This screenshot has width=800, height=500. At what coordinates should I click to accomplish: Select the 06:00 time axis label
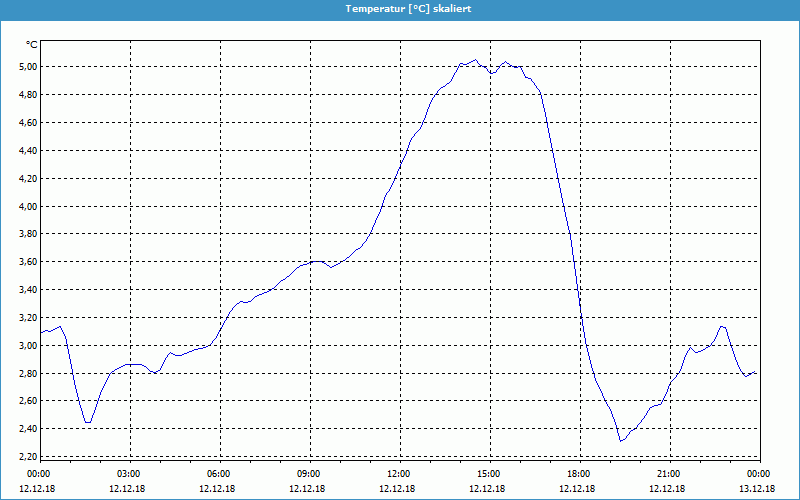219,474
